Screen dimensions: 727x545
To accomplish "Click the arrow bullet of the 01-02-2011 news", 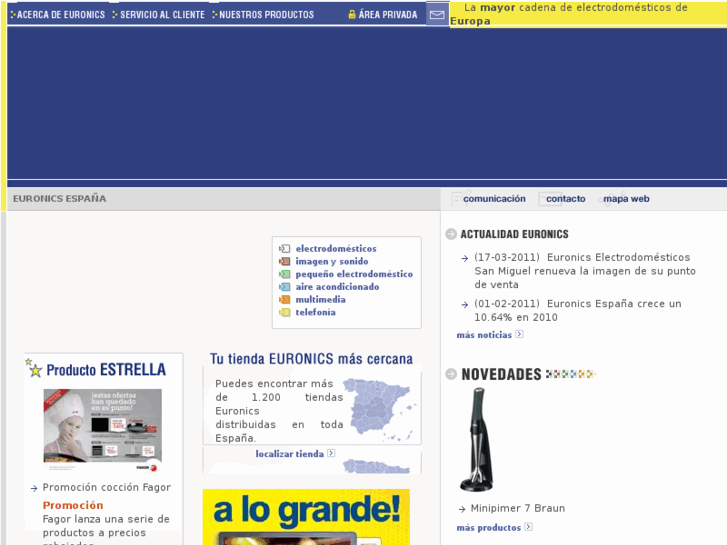I will 465,305.
